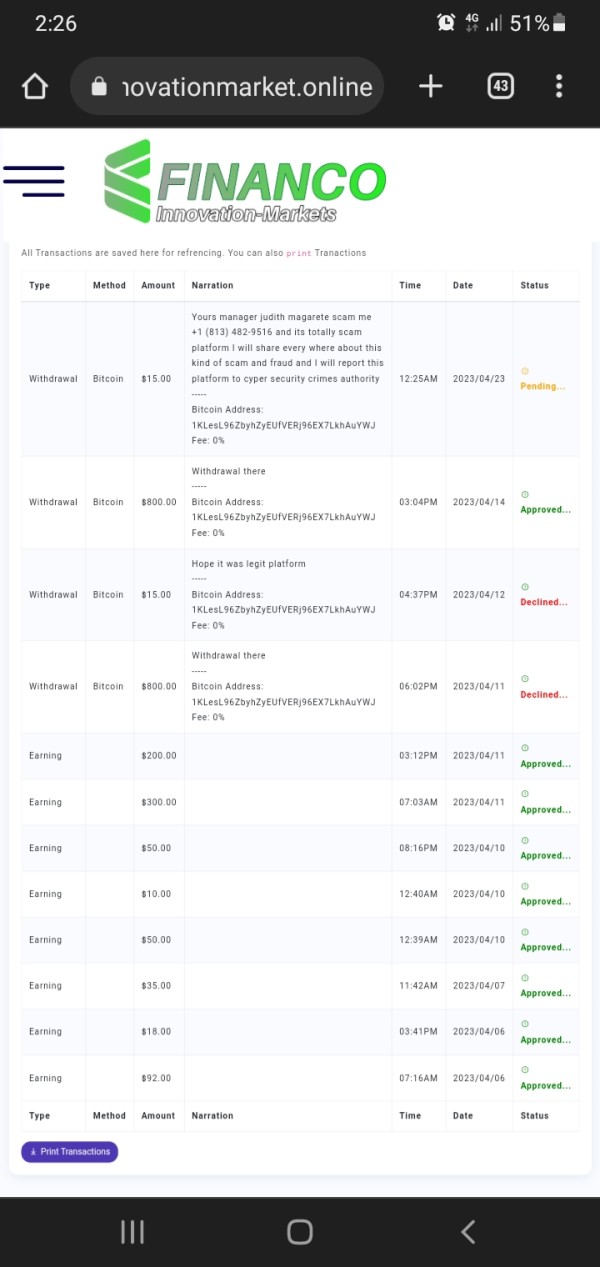Click the Date column header at top
This screenshot has height=1267, width=600.
click(x=463, y=286)
